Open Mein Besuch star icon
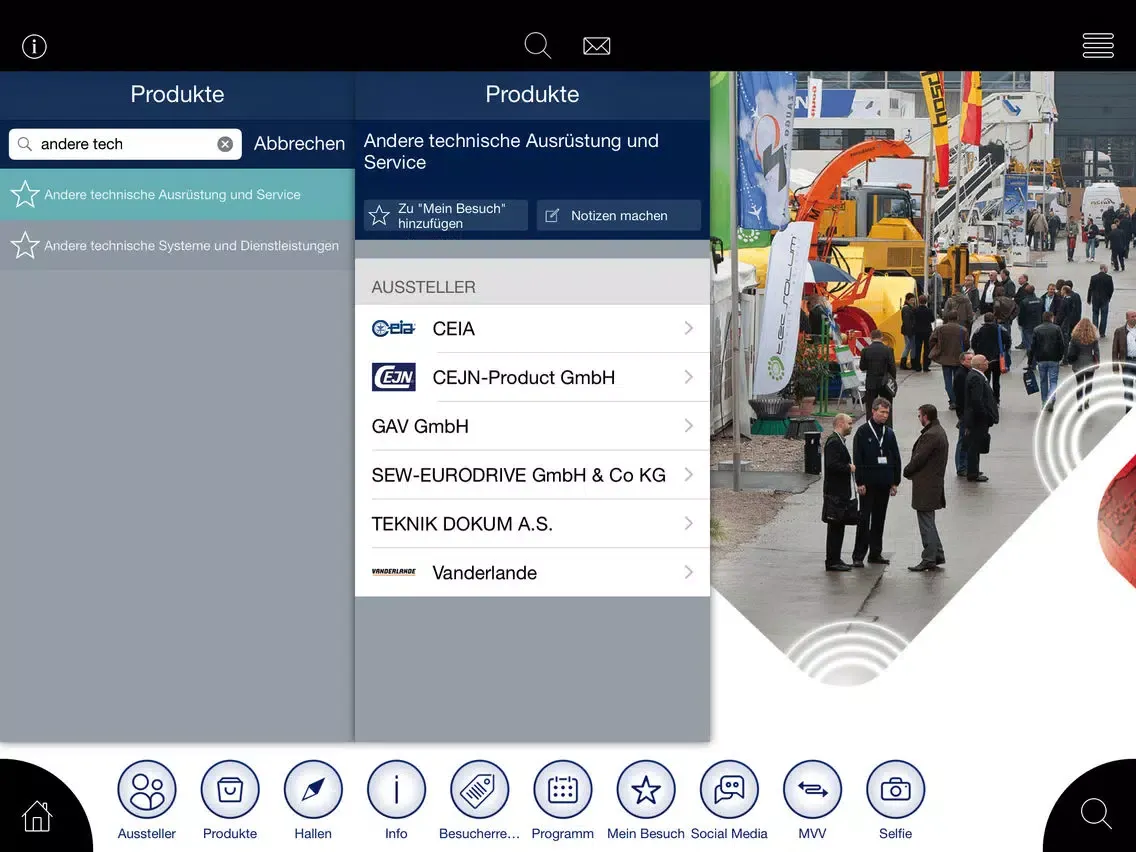1136x852 pixels. [x=646, y=790]
